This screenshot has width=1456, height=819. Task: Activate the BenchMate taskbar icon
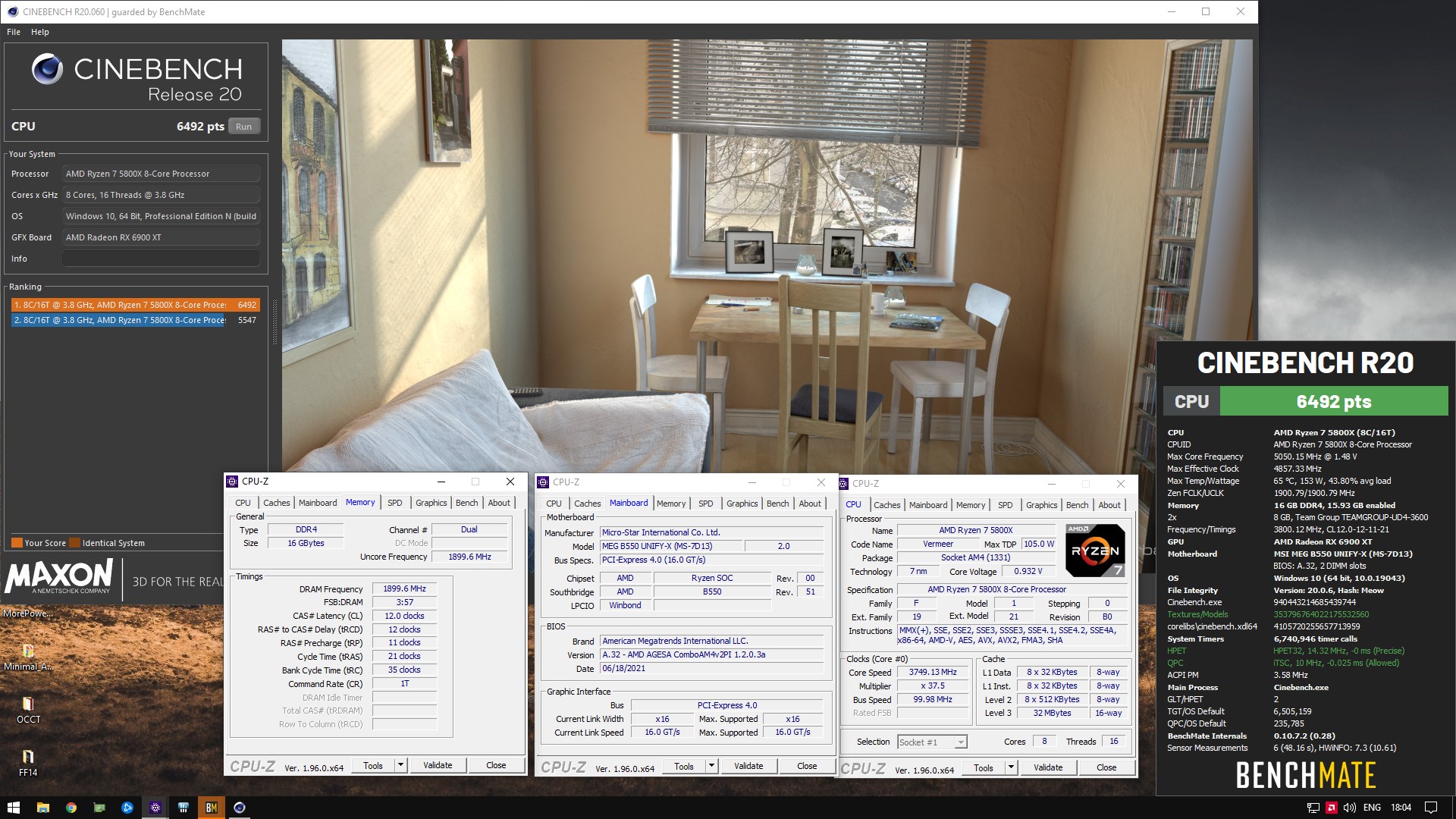[x=212, y=808]
